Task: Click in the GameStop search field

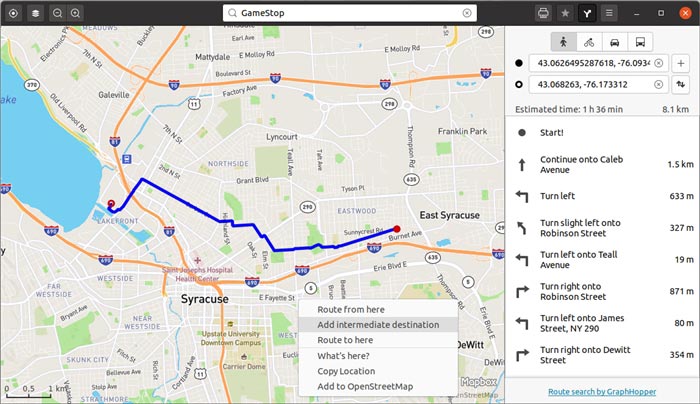Action: (350, 13)
